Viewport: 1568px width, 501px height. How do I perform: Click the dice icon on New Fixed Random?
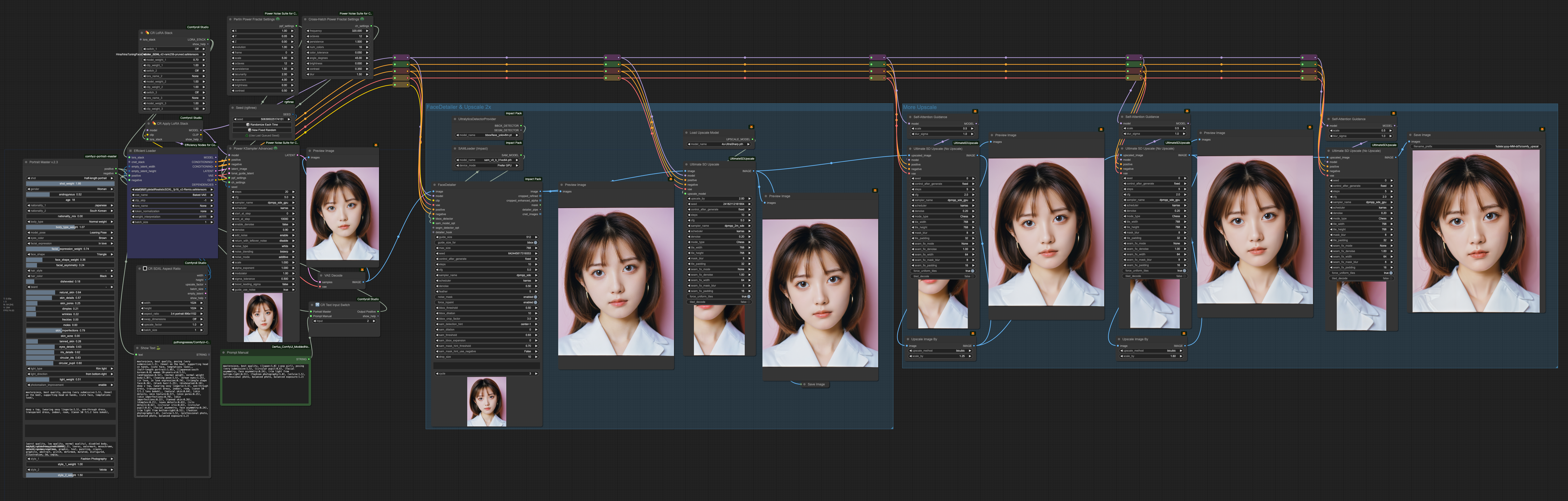(250, 130)
